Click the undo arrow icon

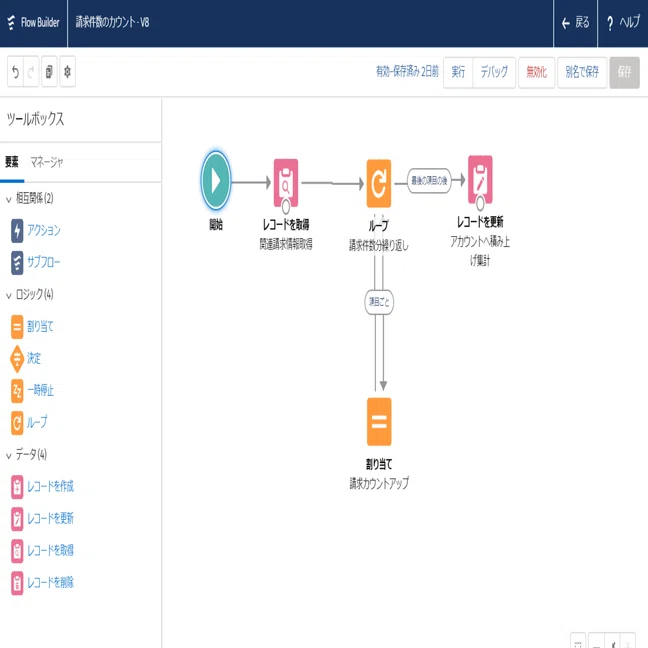click(16, 72)
